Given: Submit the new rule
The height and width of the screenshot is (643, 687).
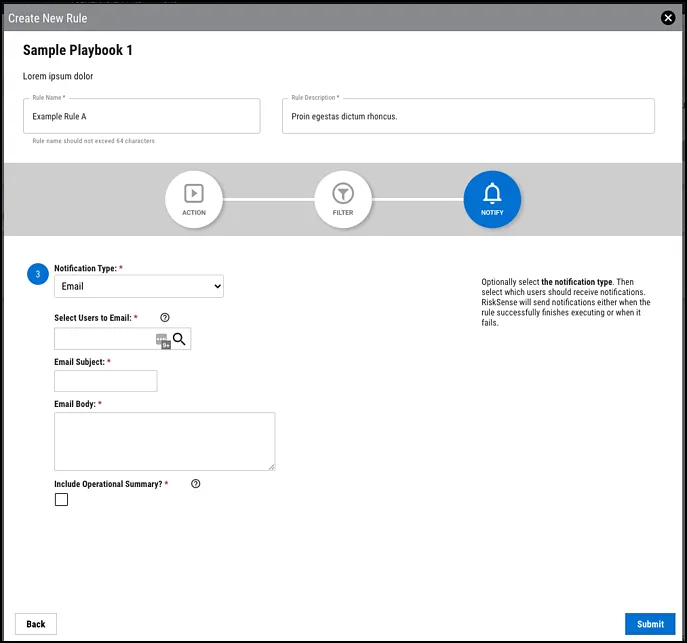Looking at the screenshot, I should click(x=650, y=624).
